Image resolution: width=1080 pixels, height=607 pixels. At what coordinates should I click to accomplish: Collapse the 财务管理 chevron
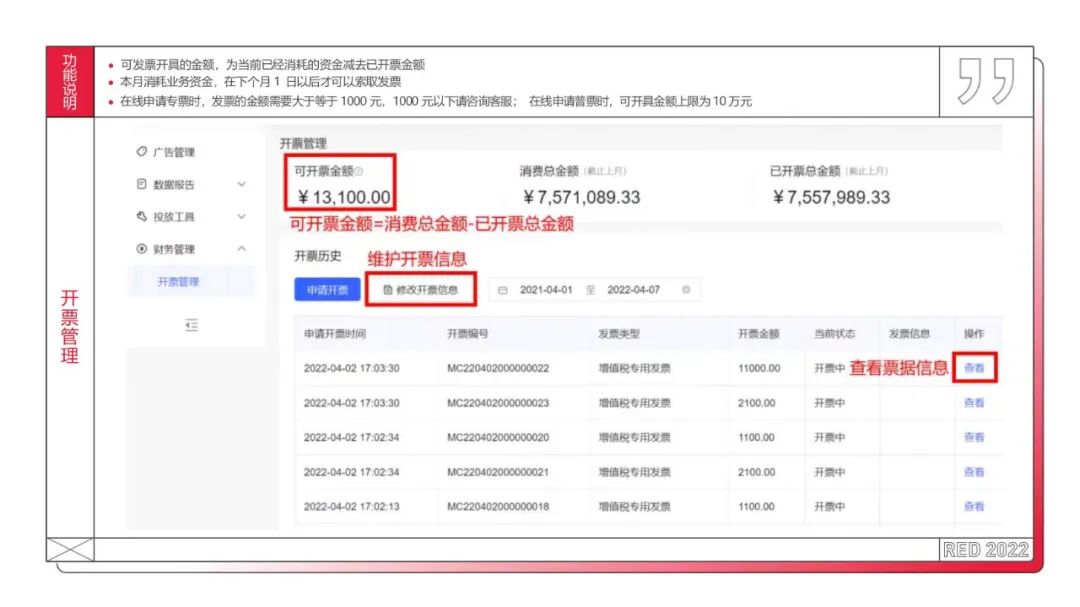242,249
